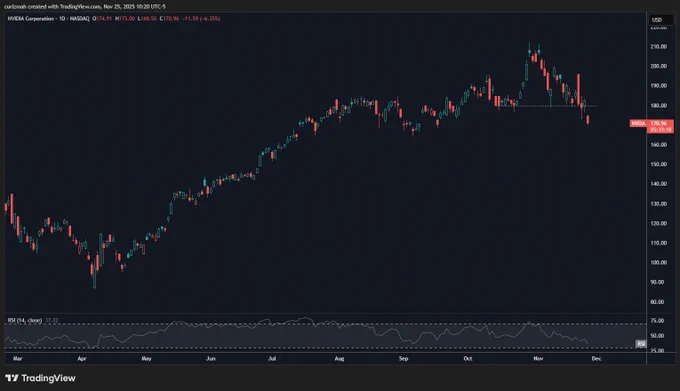Click the TradingView wordmark text
This screenshot has height=391, width=680.
click(49, 378)
